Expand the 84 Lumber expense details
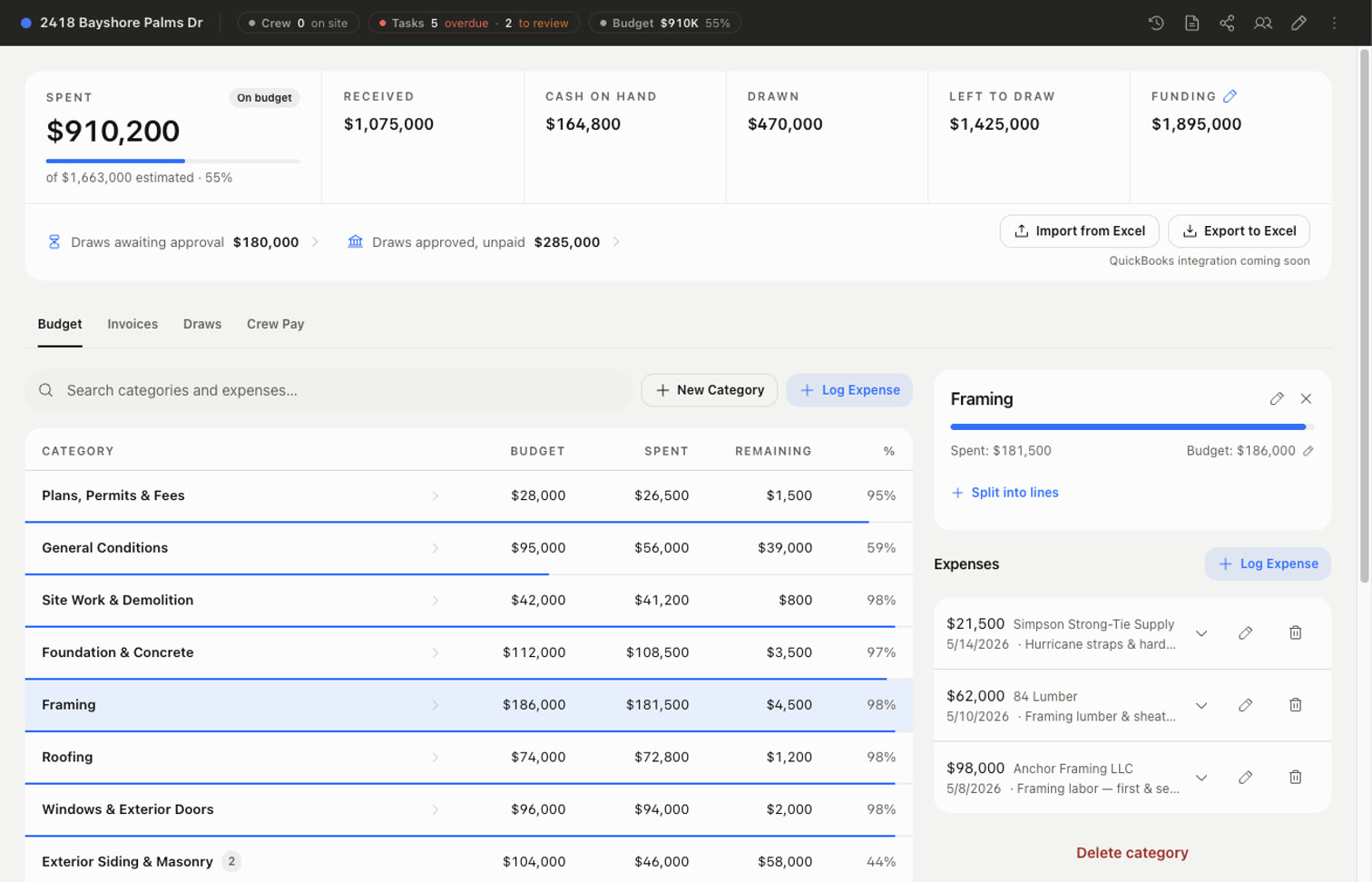Image resolution: width=1372 pixels, height=882 pixels. [1201, 706]
